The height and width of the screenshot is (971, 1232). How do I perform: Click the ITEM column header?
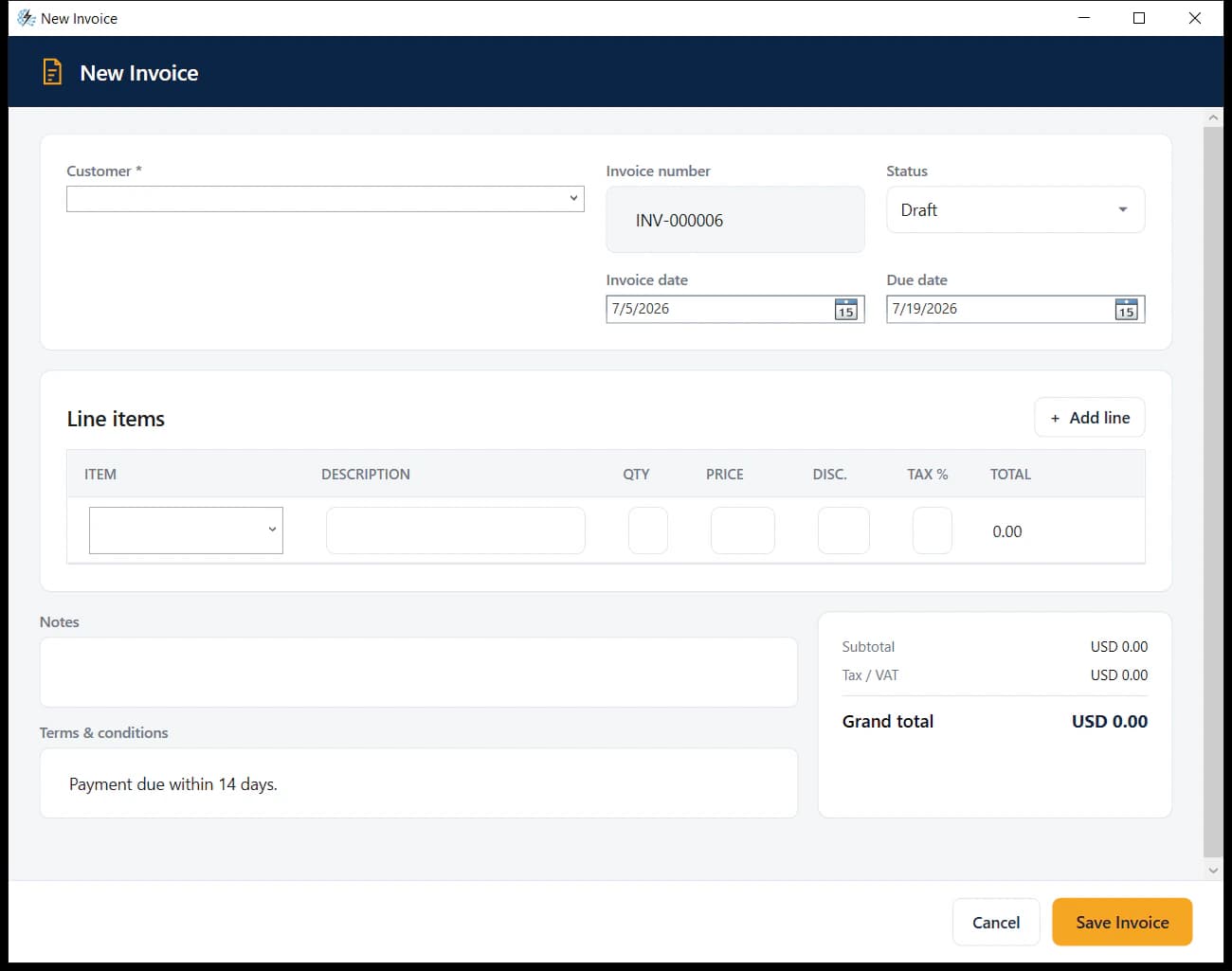[x=100, y=474]
